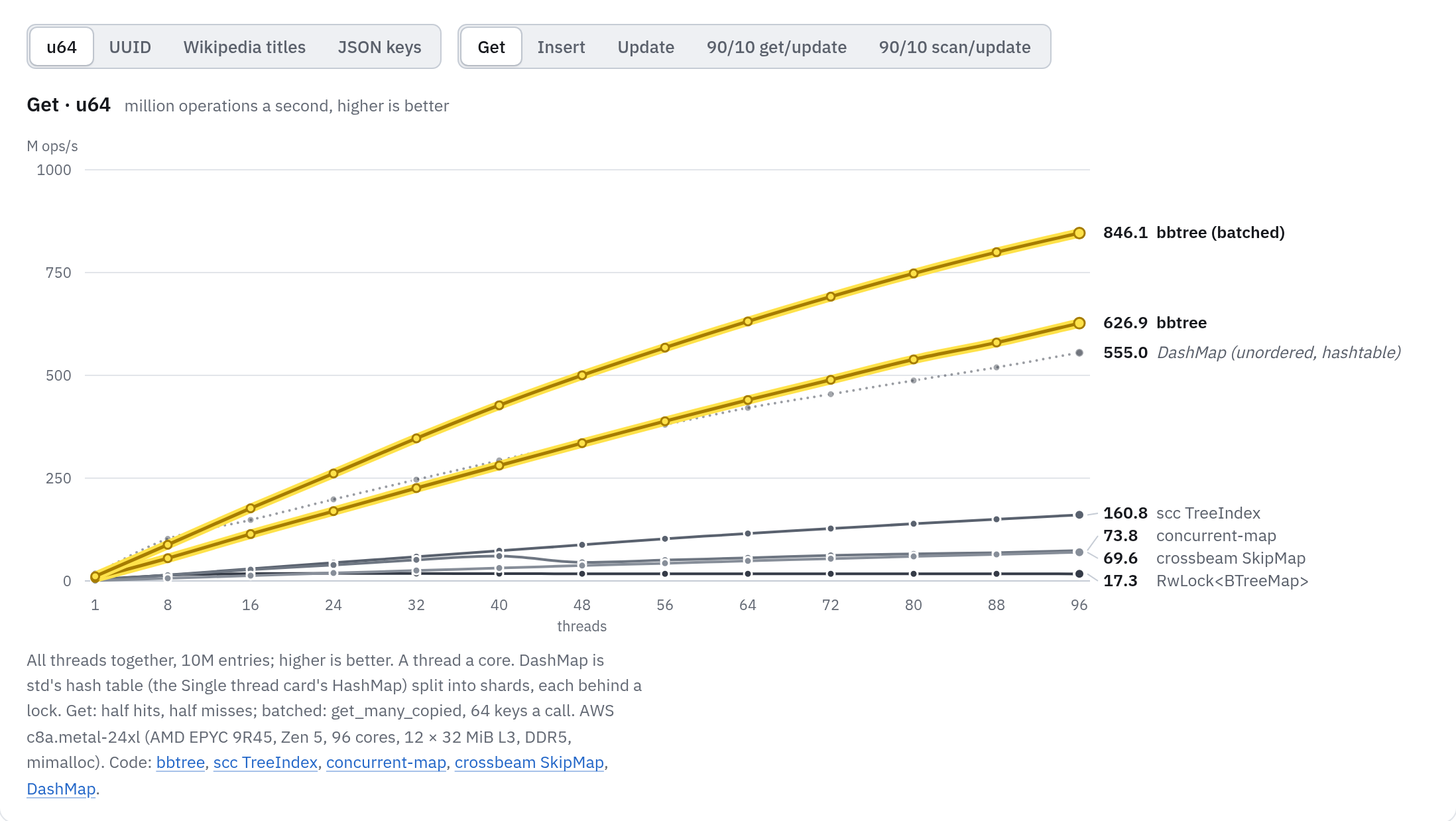Click the DashMap 555.0 dotted endpoint
The width and height of the screenshot is (1456, 821).
tap(1079, 353)
